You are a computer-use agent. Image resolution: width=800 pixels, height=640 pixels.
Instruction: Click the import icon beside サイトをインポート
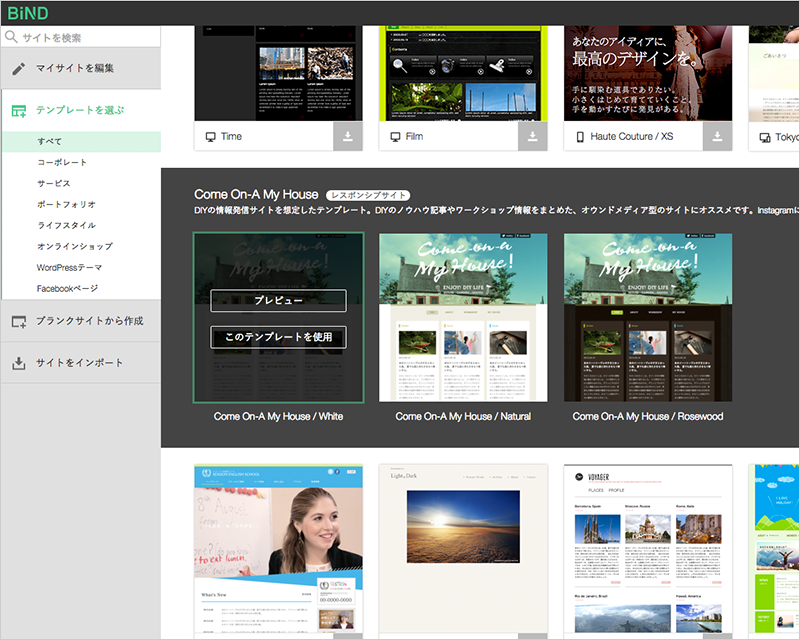(18, 363)
